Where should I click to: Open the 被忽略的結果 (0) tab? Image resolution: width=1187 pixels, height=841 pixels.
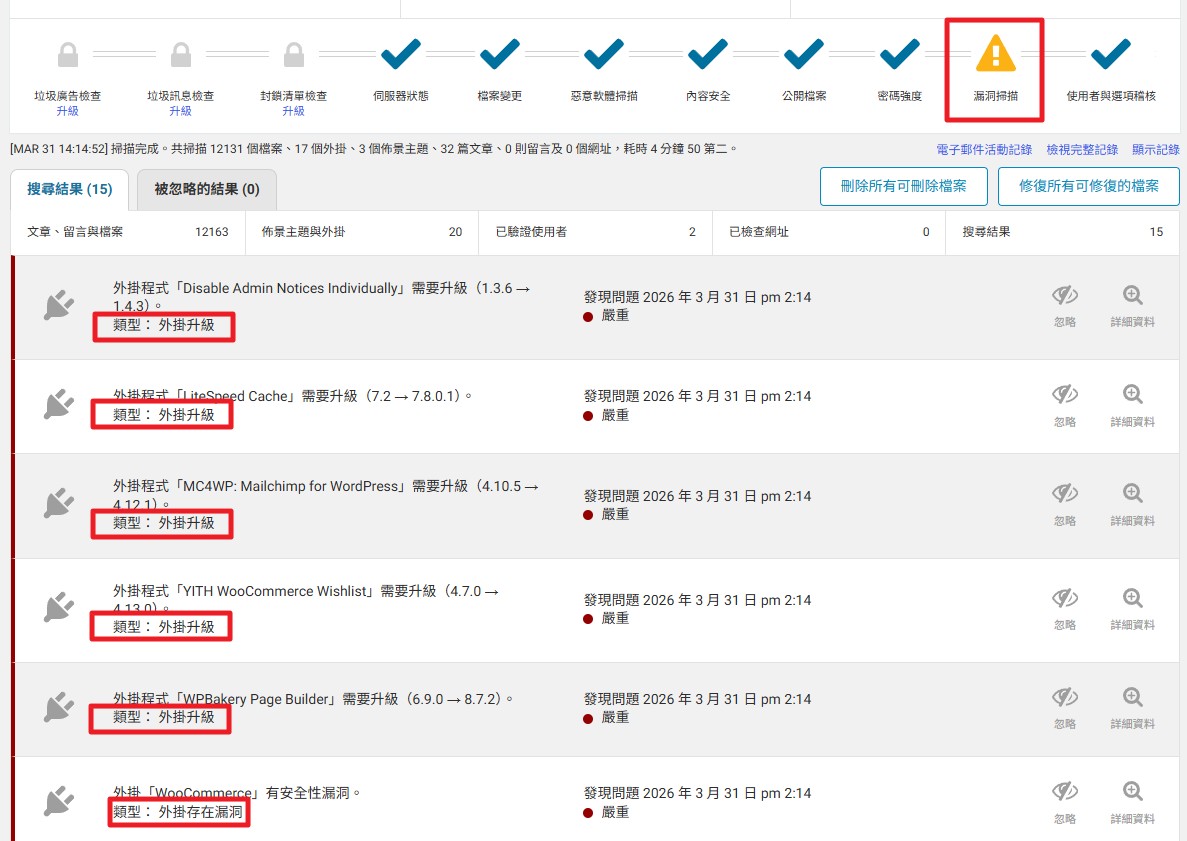click(x=207, y=189)
